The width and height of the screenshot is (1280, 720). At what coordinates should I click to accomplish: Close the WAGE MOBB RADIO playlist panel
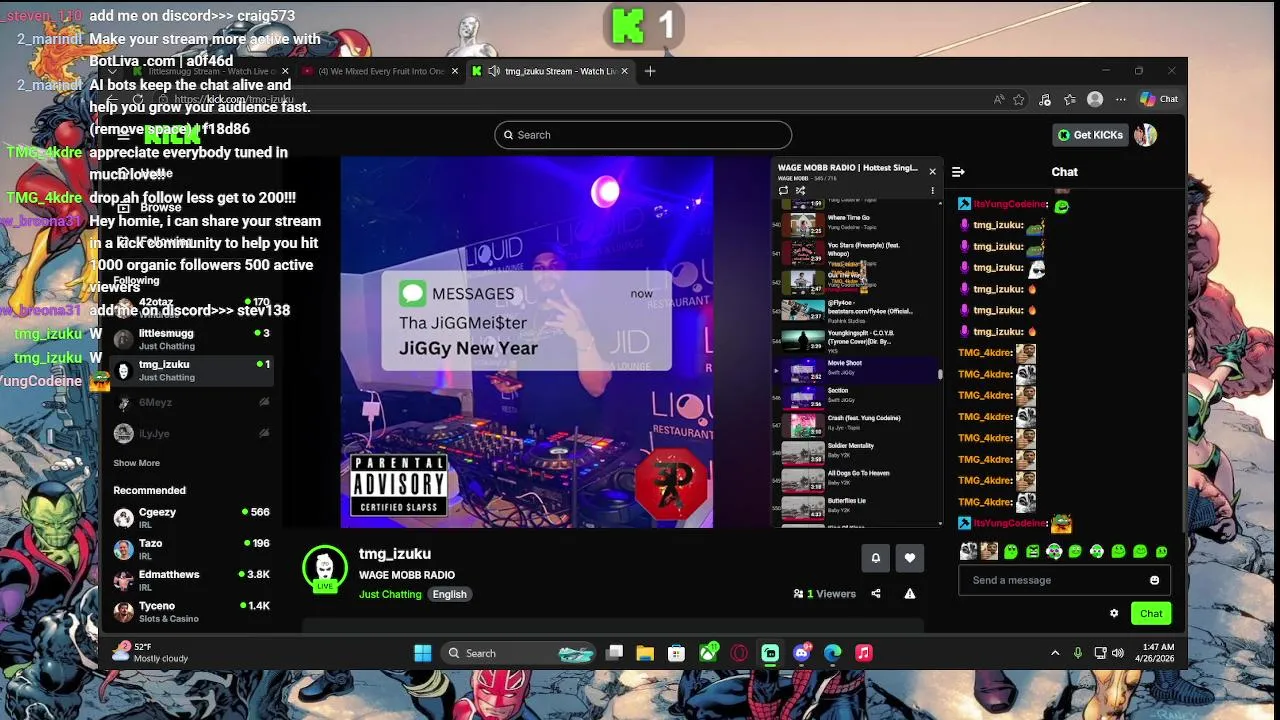click(932, 171)
